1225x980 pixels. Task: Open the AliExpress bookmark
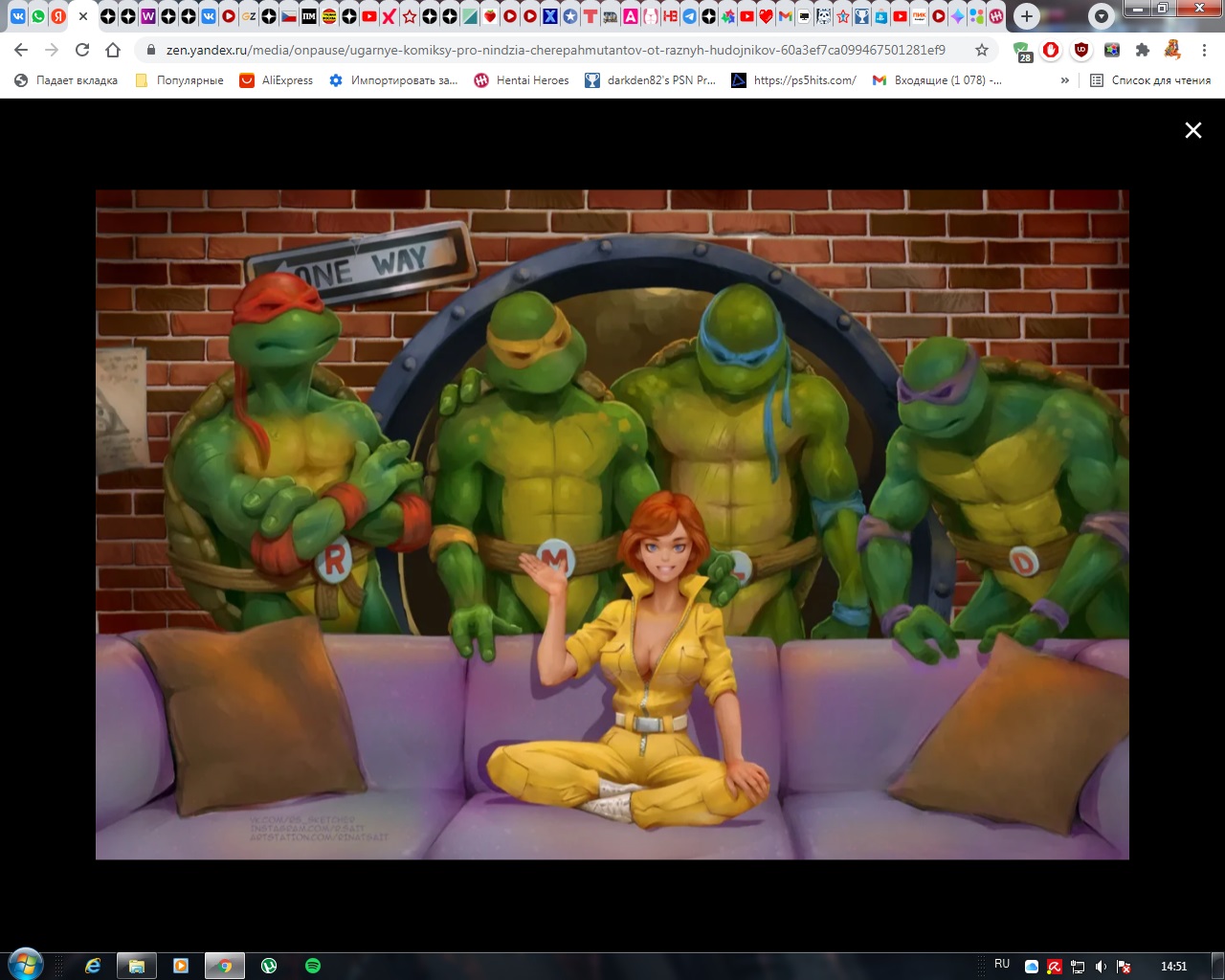276,80
